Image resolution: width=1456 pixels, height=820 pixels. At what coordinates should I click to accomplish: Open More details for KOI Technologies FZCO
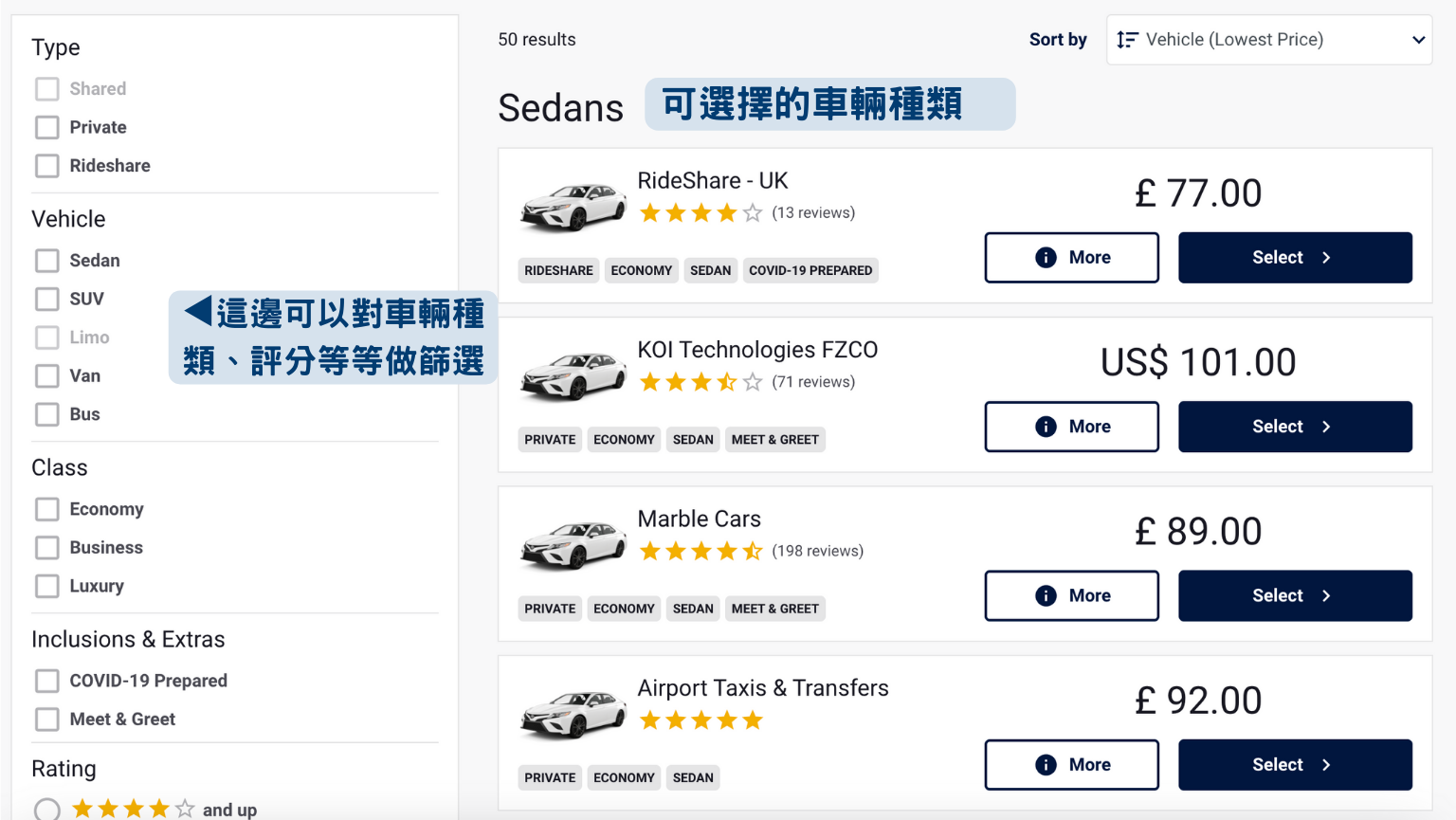(1071, 427)
